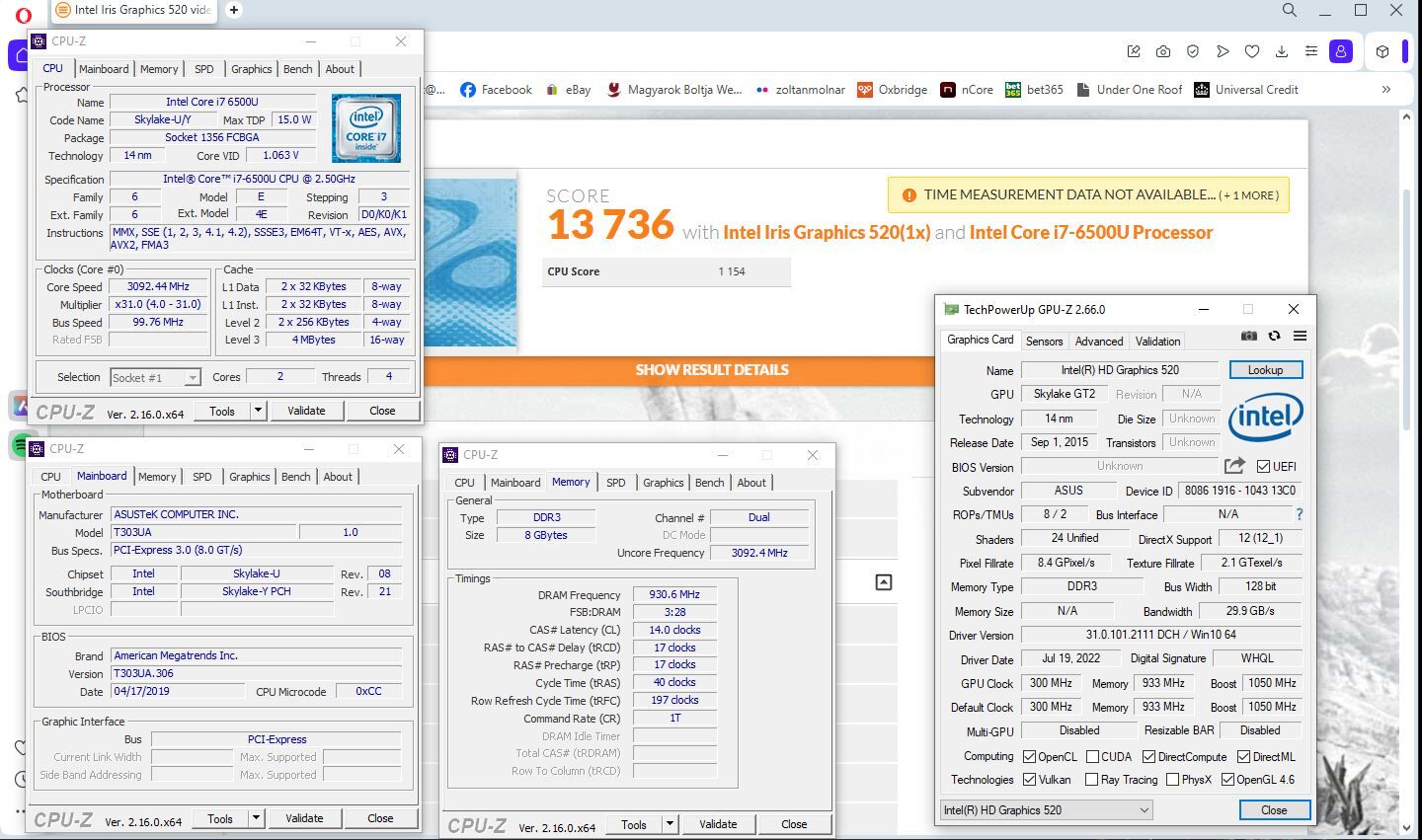Open the privacy shield icon in Opera toolbar
1422x840 pixels.
[x=1193, y=51]
